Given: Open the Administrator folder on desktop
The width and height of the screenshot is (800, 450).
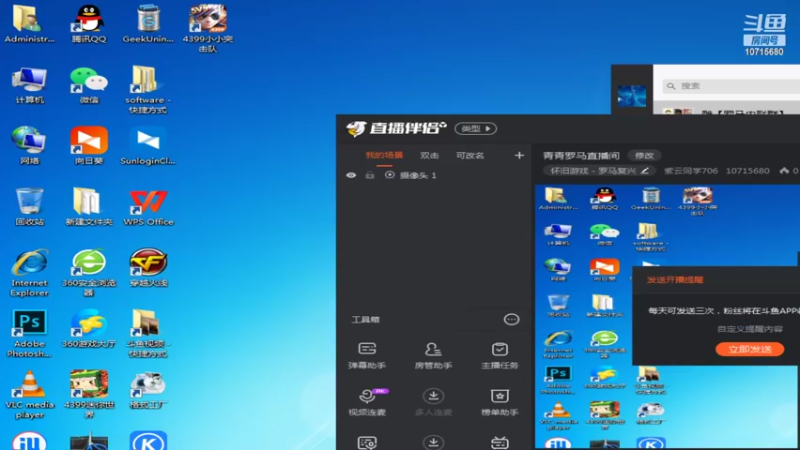Looking at the screenshot, I should pyautogui.click(x=29, y=24).
